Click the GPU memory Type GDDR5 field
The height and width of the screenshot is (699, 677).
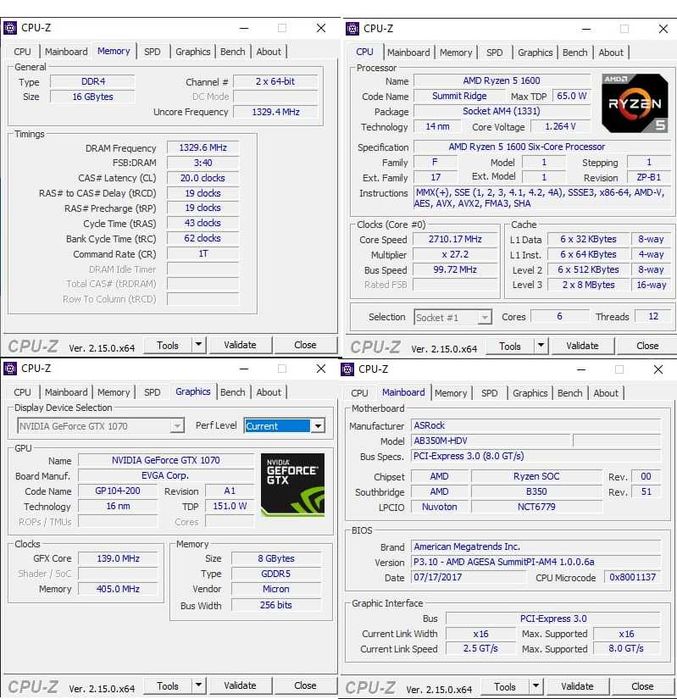(276, 574)
